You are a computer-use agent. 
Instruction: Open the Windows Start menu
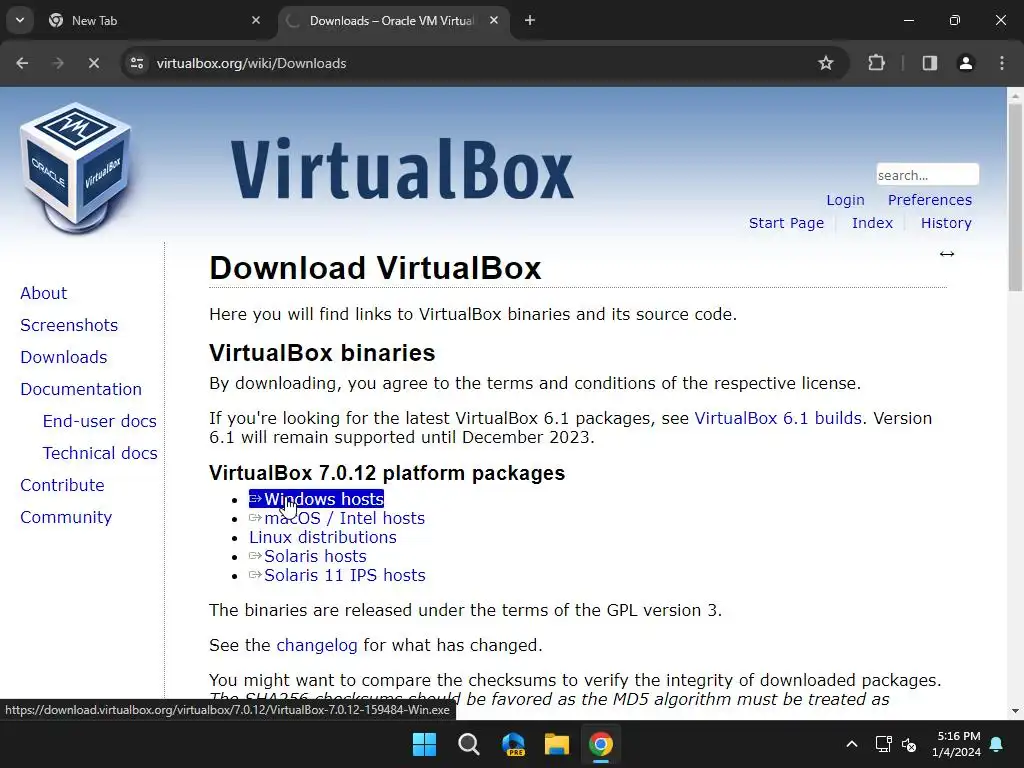click(424, 744)
